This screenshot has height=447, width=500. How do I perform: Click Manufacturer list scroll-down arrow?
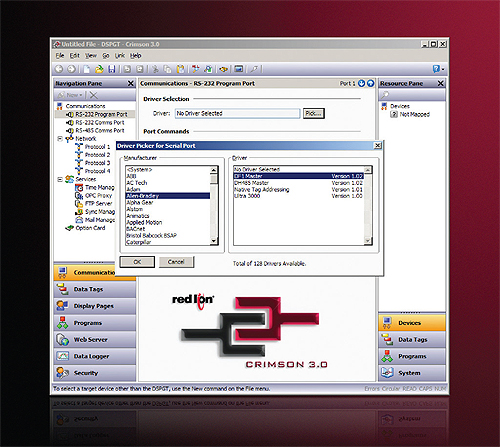(214, 241)
